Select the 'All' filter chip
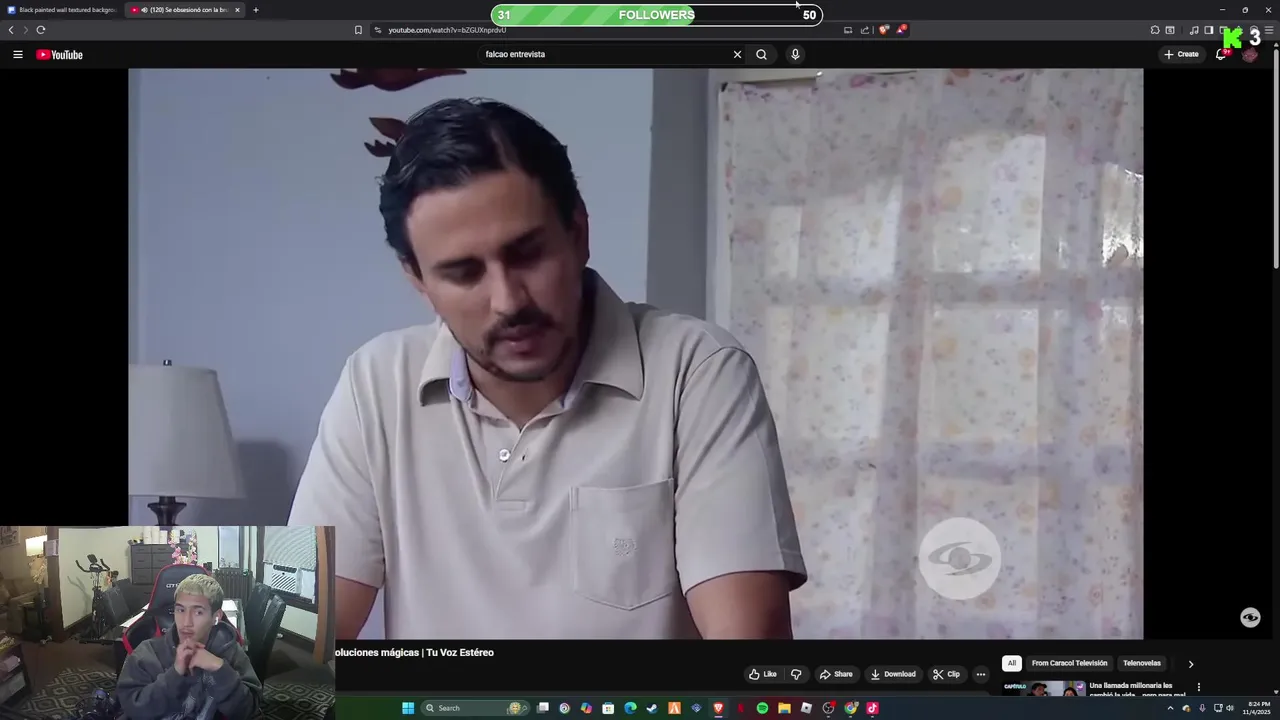The width and height of the screenshot is (1280, 720). coord(1011,663)
